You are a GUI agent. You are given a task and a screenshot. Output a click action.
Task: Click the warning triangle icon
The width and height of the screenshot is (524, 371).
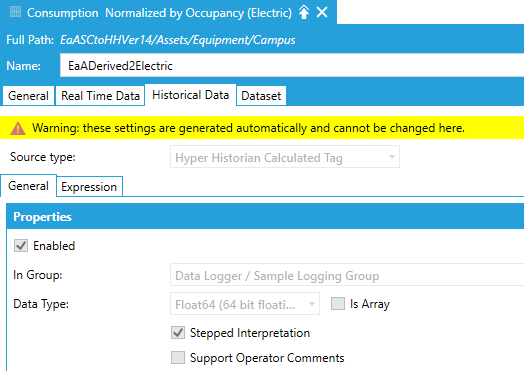click(x=18, y=128)
